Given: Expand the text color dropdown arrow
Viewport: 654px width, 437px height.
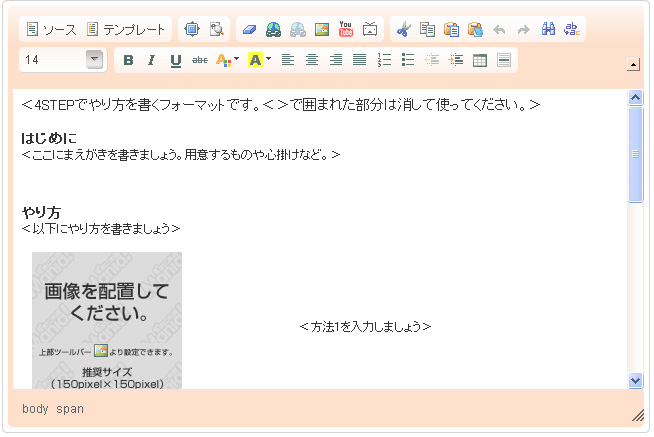Looking at the screenshot, I should pos(236,60).
